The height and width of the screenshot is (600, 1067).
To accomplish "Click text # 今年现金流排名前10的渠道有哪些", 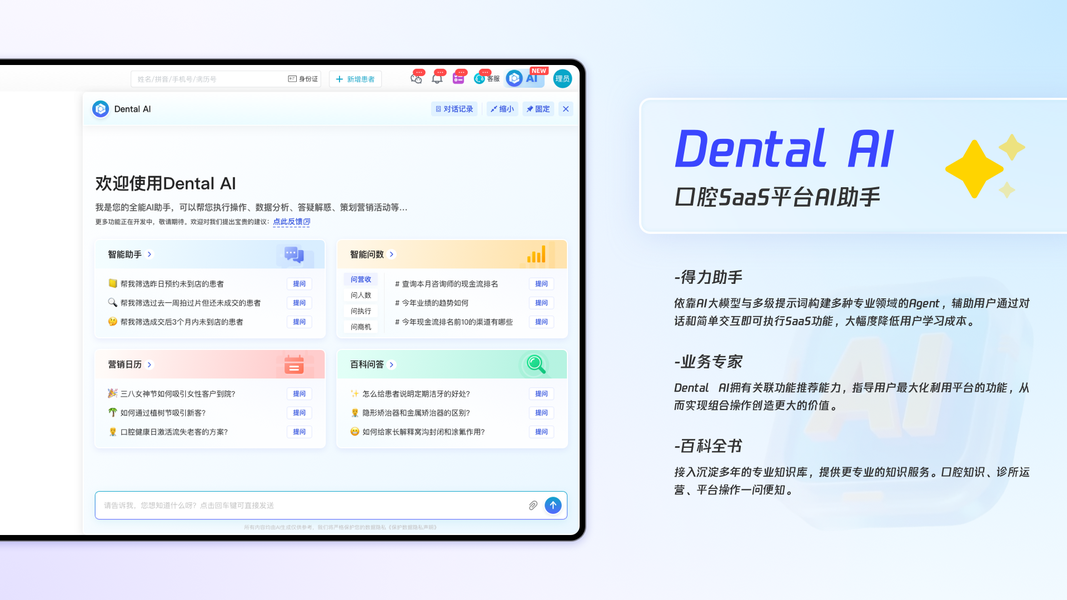I will tap(454, 322).
